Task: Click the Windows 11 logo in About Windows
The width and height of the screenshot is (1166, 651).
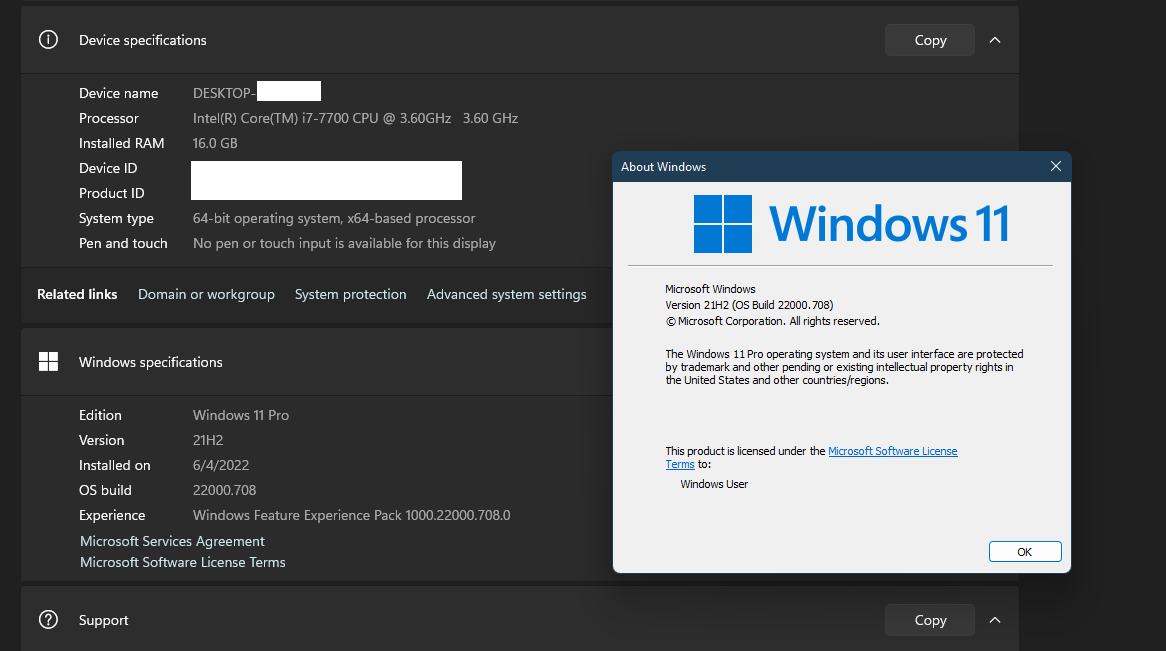Action: (x=851, y=224)
